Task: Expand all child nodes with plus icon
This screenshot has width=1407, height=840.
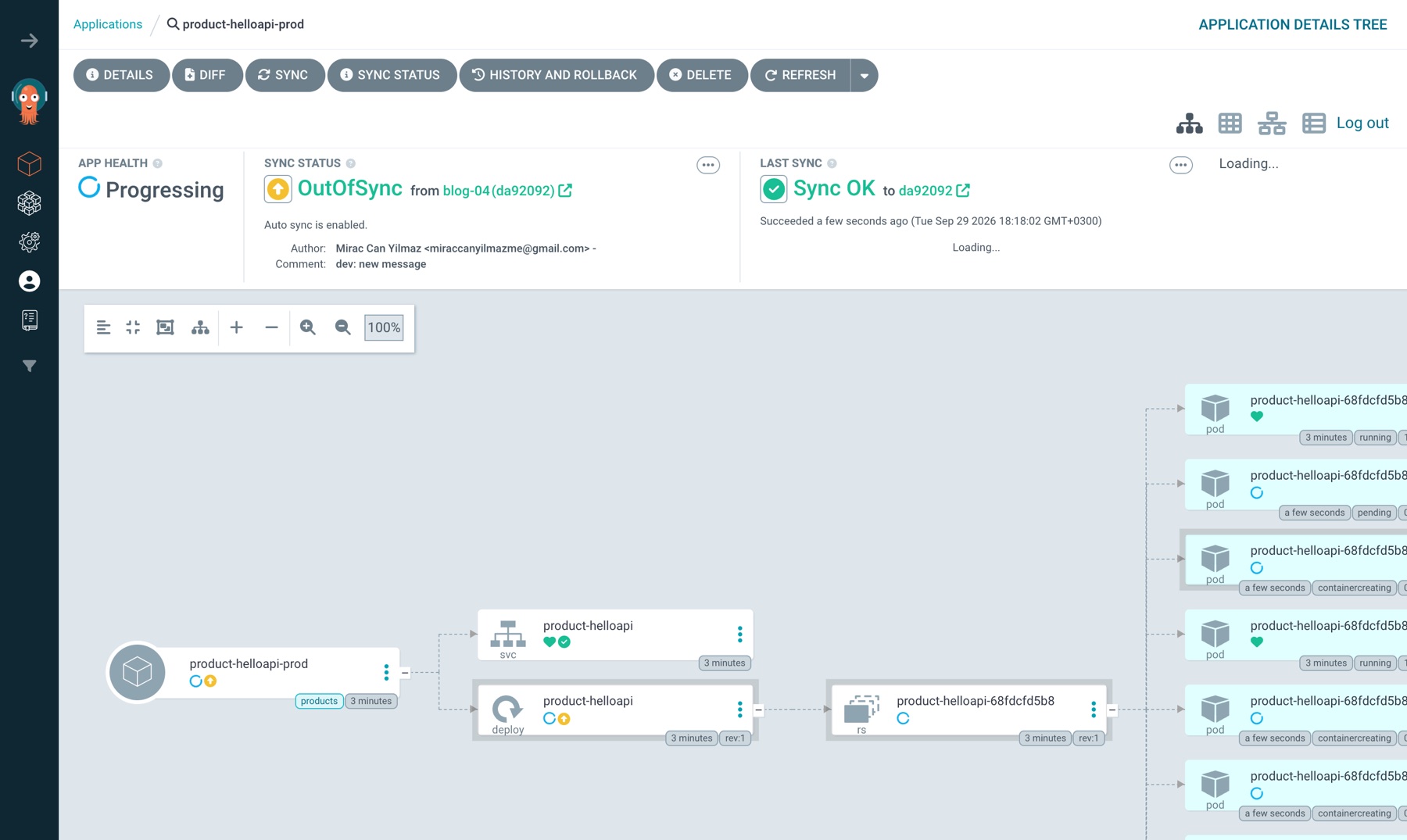Action: click(236, 327)
